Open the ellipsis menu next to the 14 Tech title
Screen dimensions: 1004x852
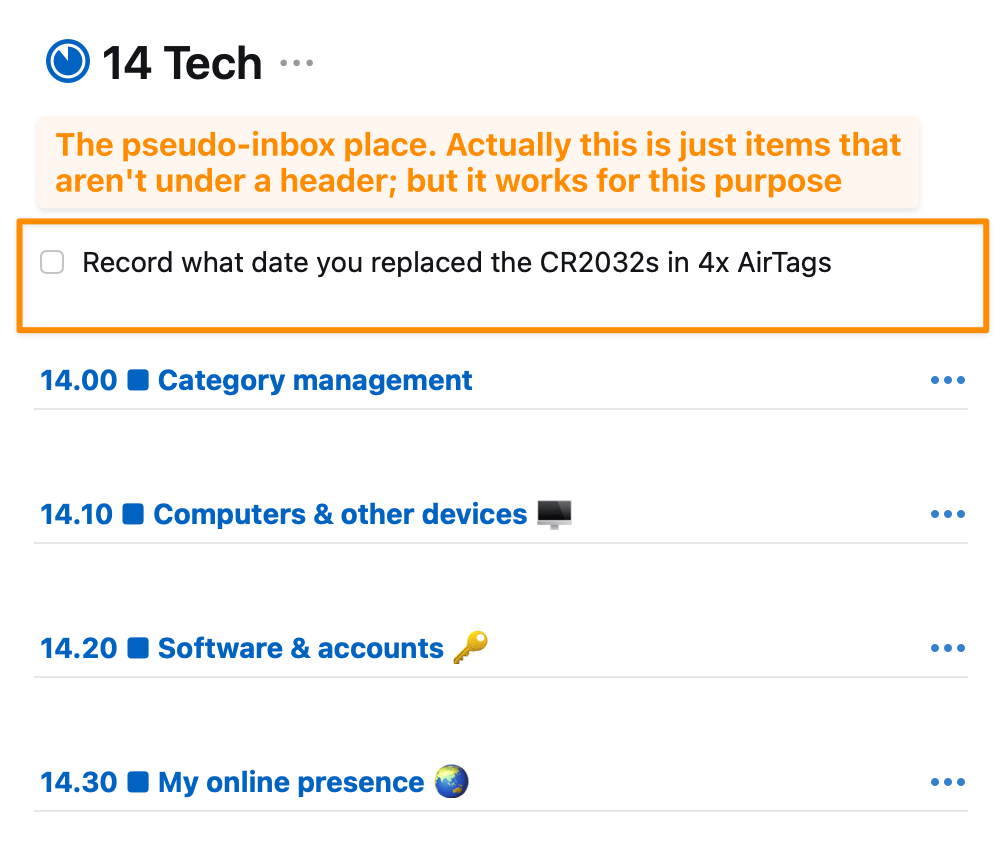296,64
